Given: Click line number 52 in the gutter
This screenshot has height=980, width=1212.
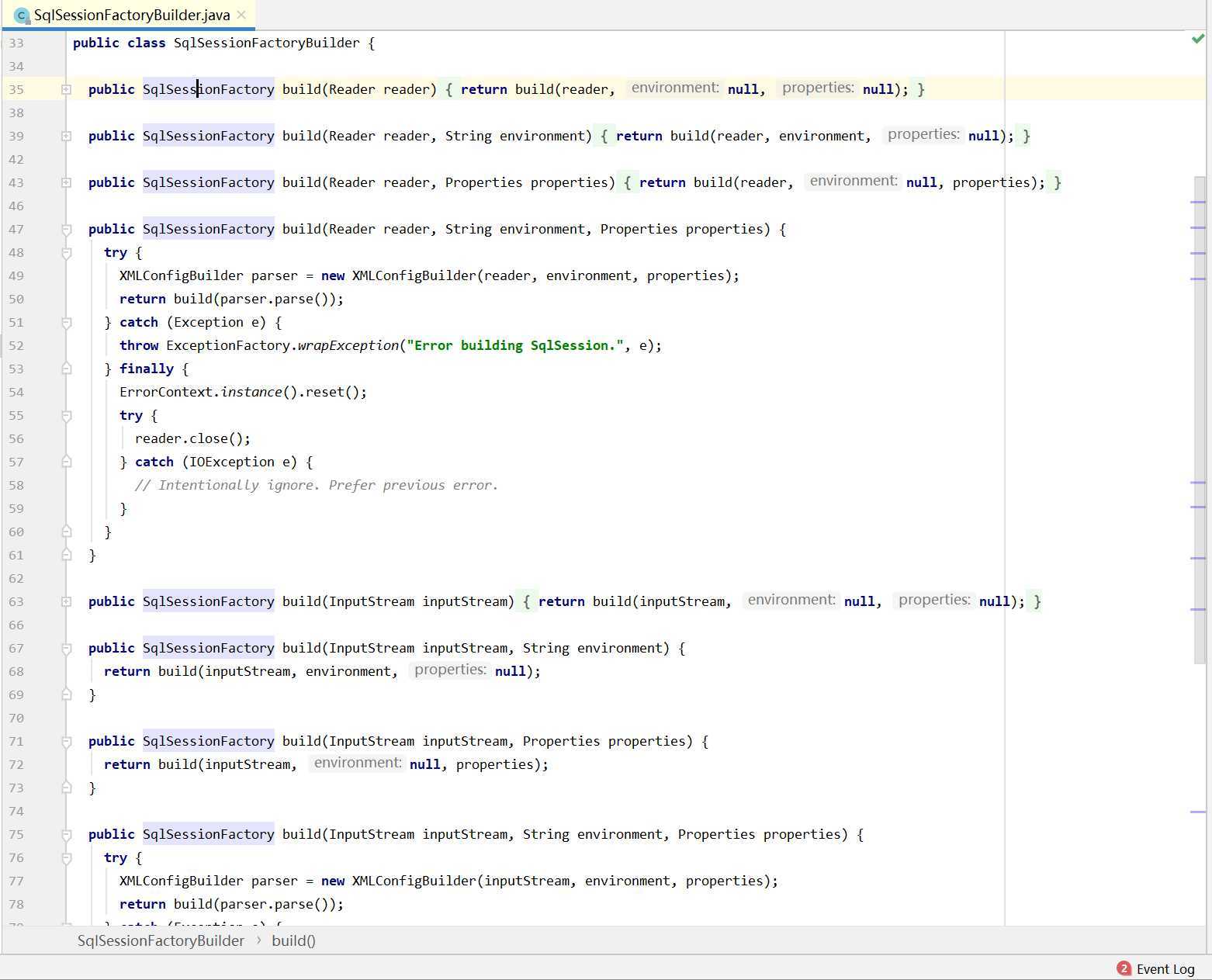Looking at the screenshot, I should (x=16, y=345).
